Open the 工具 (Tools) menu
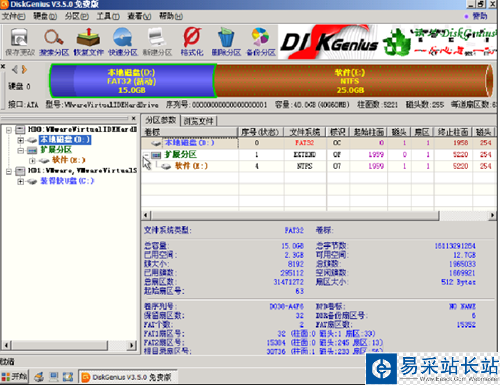This screenshot has height=385, width=500. (108, 16)
